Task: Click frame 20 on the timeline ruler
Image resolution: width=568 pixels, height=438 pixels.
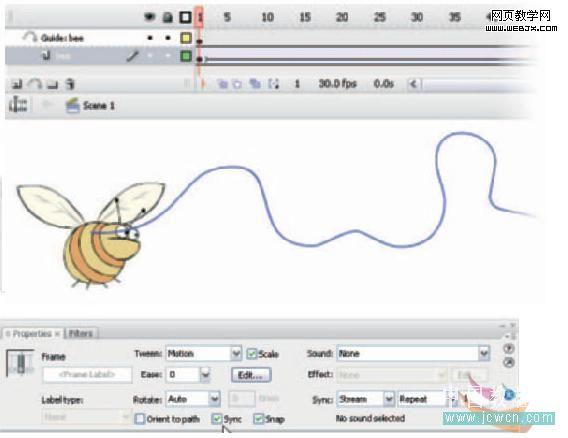Action: [x=342, y=17]
